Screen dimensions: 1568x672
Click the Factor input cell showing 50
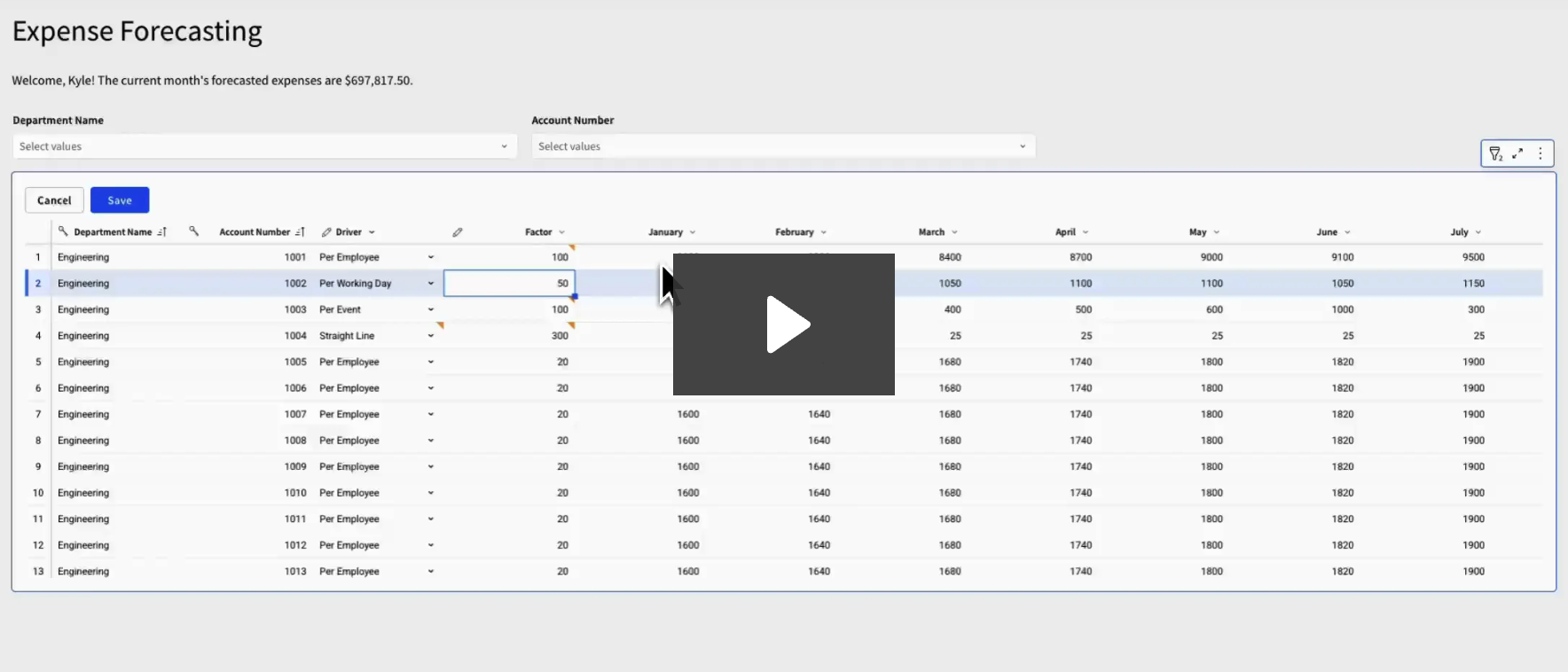(509, 284)
